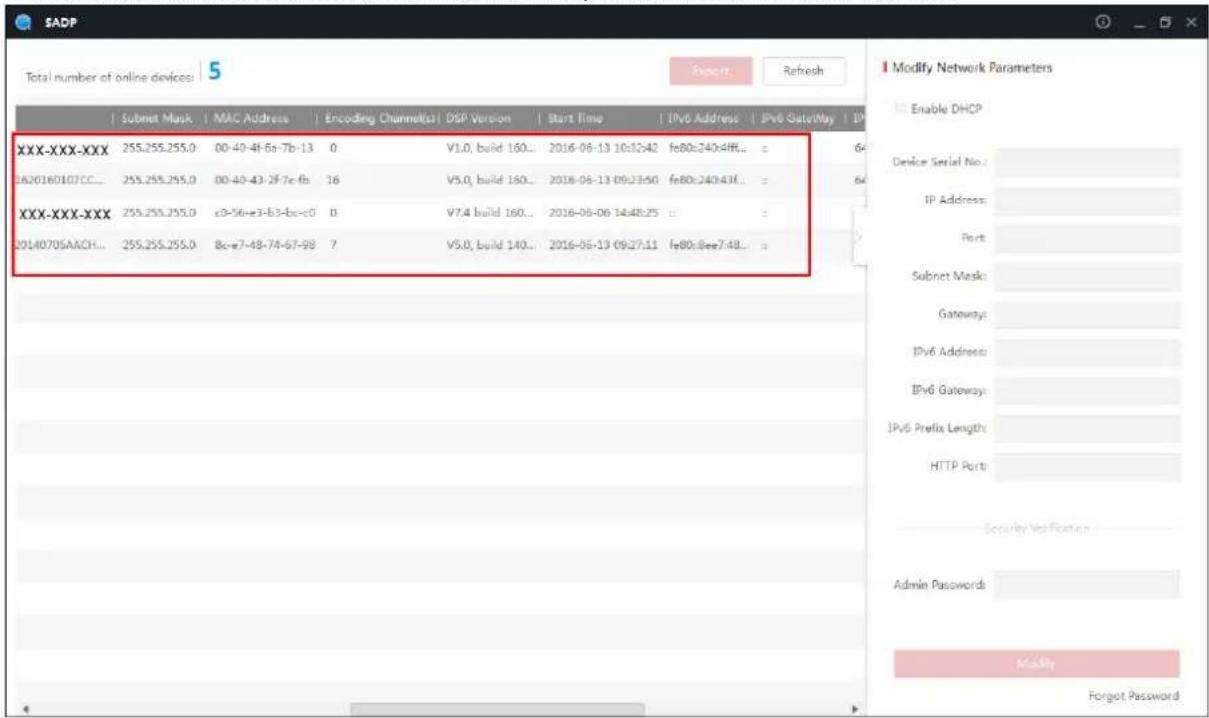Click the Gateway input field
This screenshot has height=718, width=1209.
pyautogui.click(x=1087, y=314)
